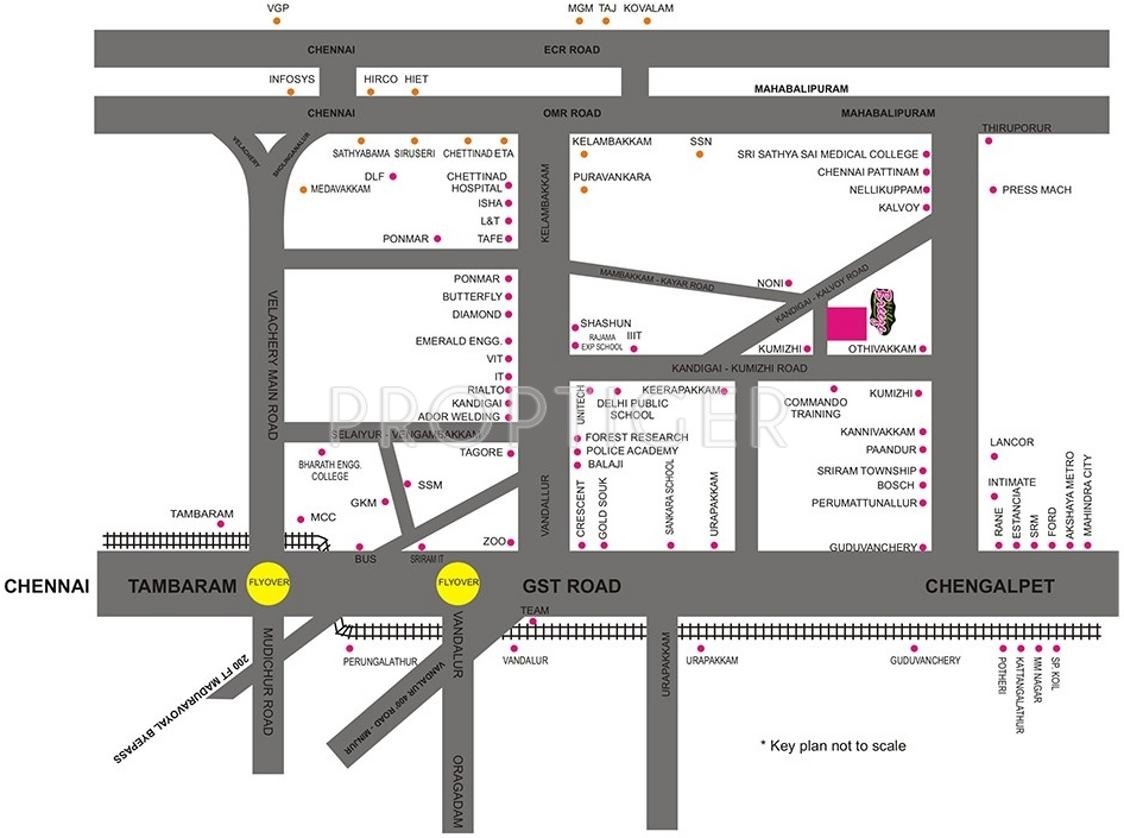Select the Chengalpet label on GST Road
Viewport: 1124px width, 838px height.
(x=989, y=586)
